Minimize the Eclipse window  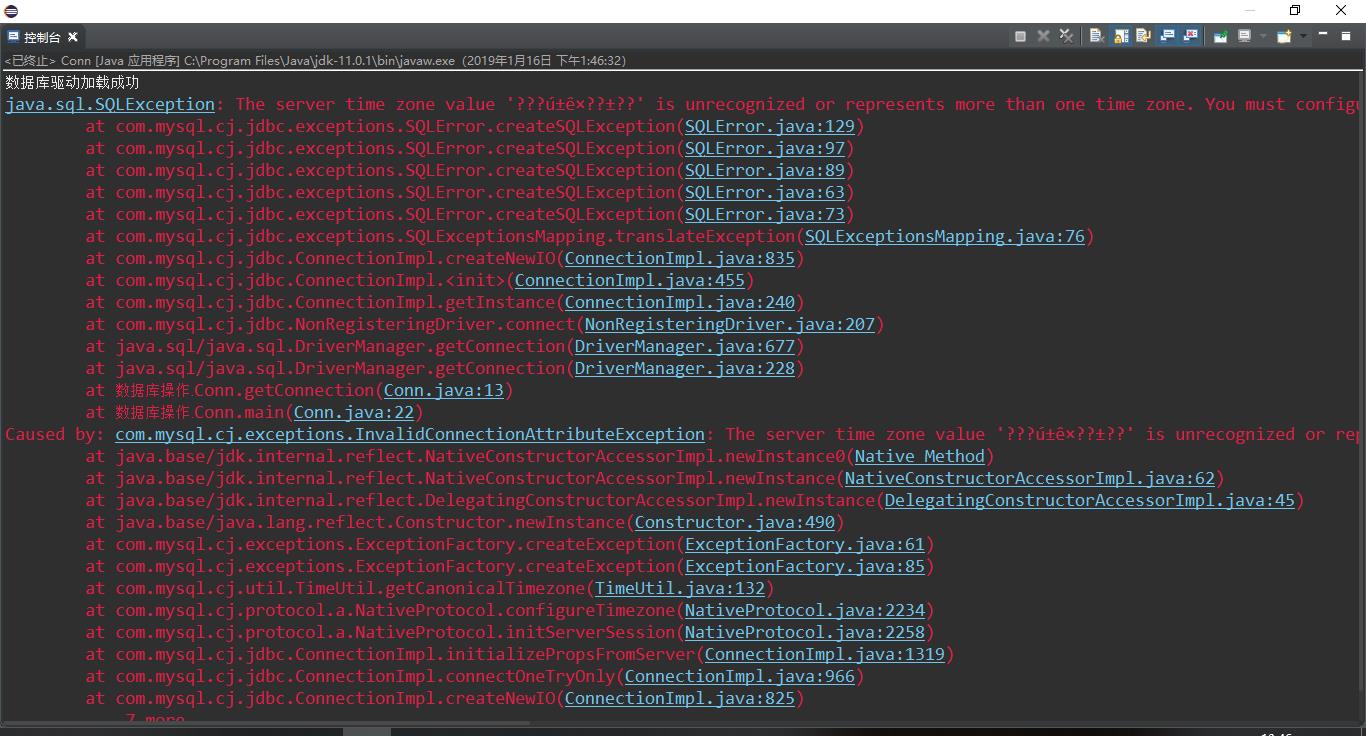point(1249,10)
